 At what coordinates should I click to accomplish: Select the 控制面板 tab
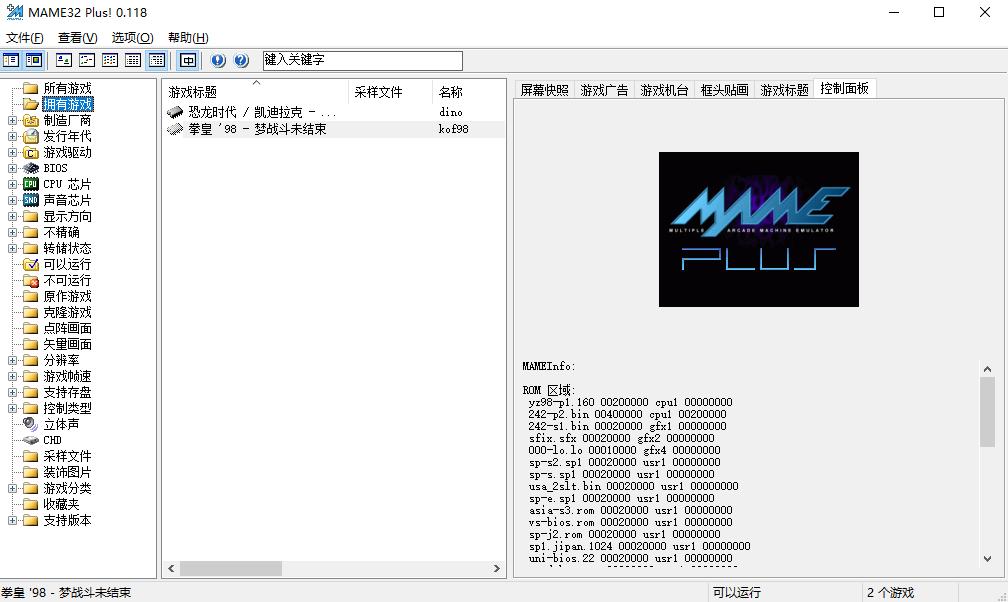(x=844, y=88)
